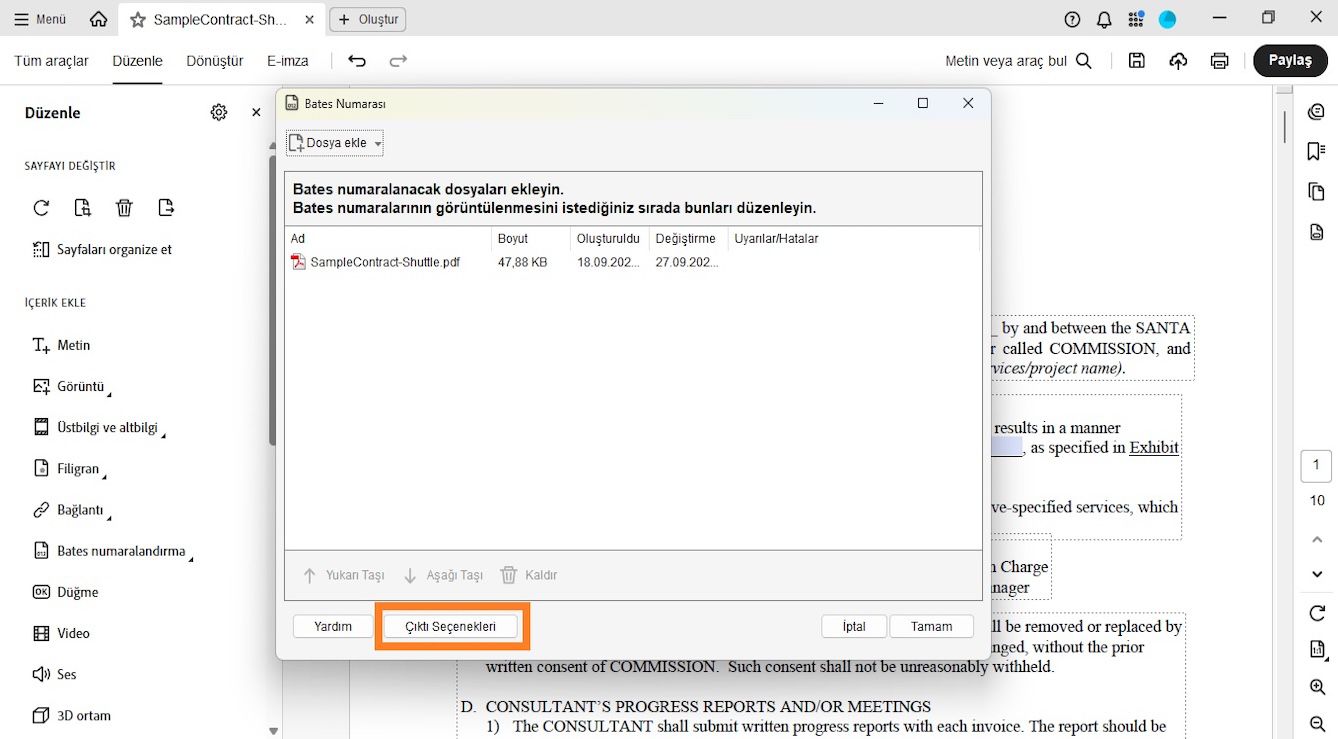Viewport: 1338px width, 739px height.
Task: Open the Menü hamburger menu
Action: [40, 19]
